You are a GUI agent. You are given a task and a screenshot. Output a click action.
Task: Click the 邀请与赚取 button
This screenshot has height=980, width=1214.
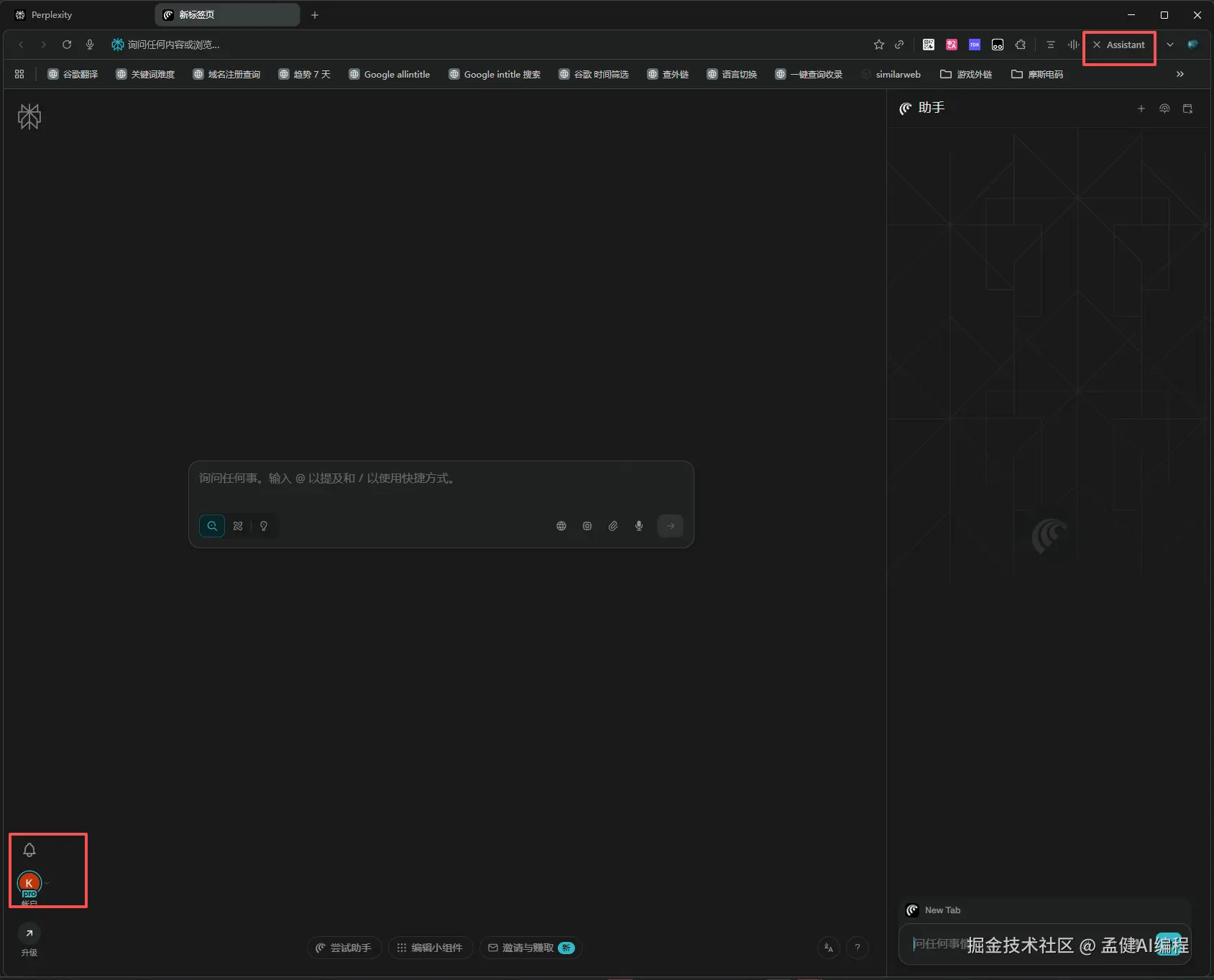[x=530, y=948]
